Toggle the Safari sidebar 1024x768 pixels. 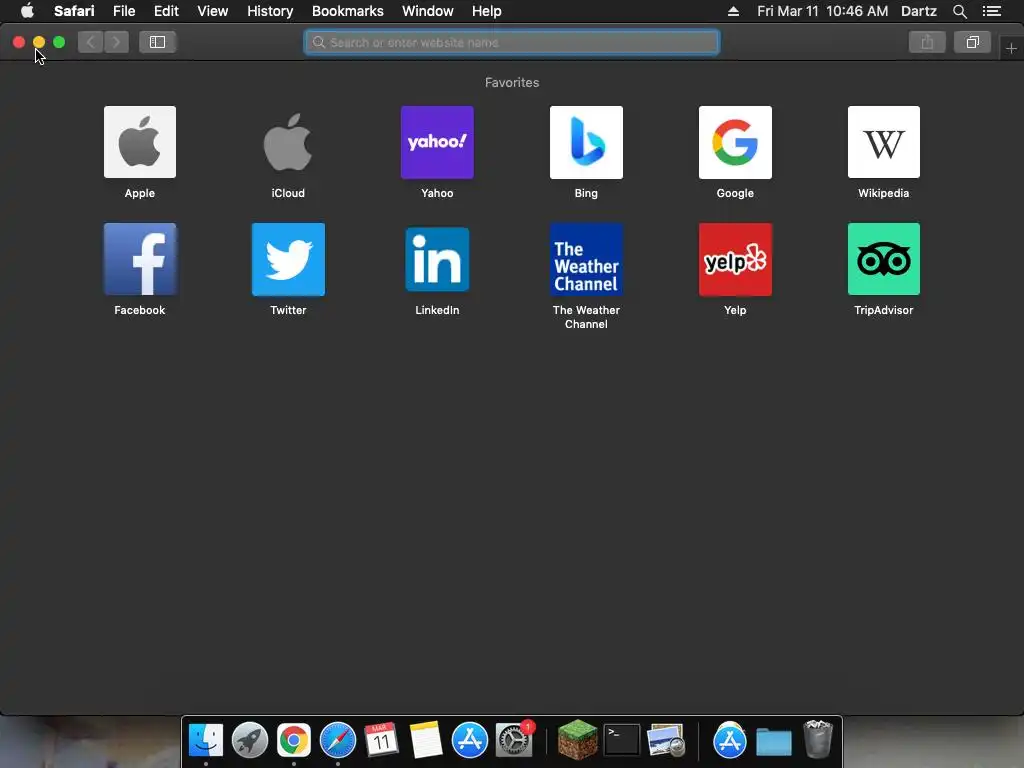[x=157, y=42]
